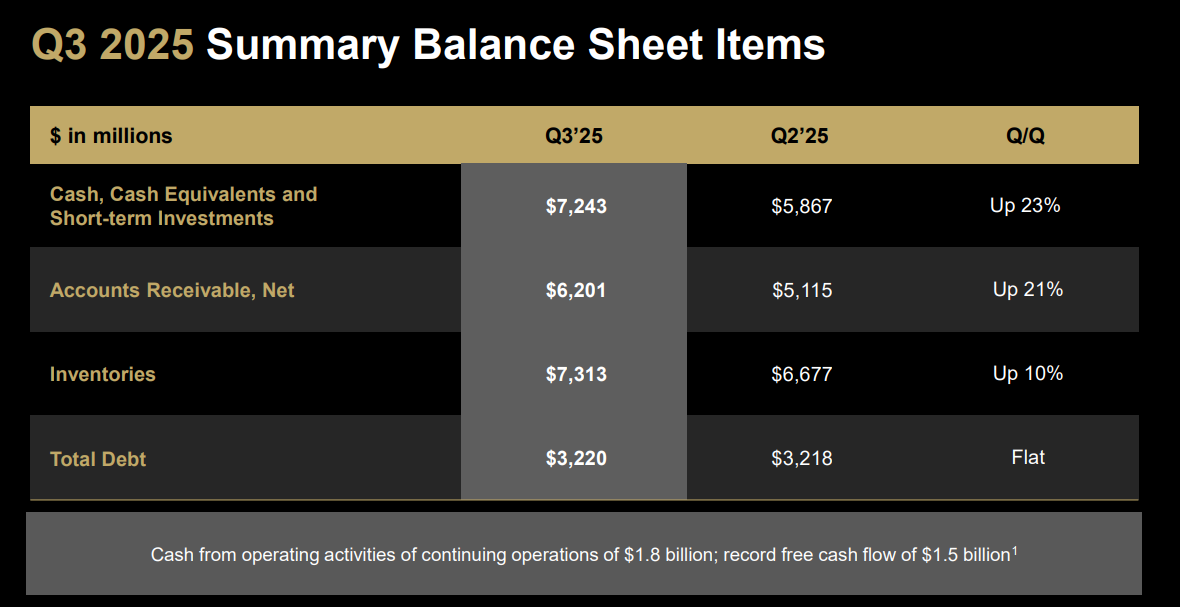
Task: Select the $7,243 Q3'25 cash value
Action: coord(576,207)
